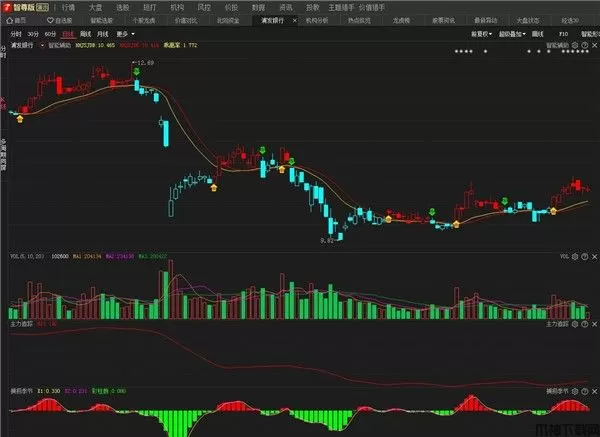Image resolution: width=600 pixels, height=437 pixels.
Task: Close the VOL indicator panel
Action: pyautogui.click(x=595, y=256)
